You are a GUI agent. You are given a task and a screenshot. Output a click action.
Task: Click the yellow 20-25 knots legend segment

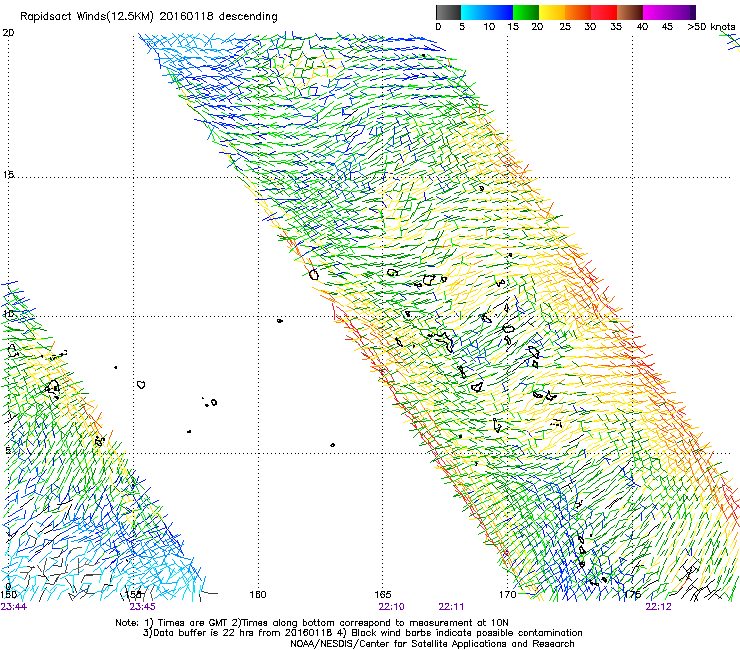click(552, 12)
